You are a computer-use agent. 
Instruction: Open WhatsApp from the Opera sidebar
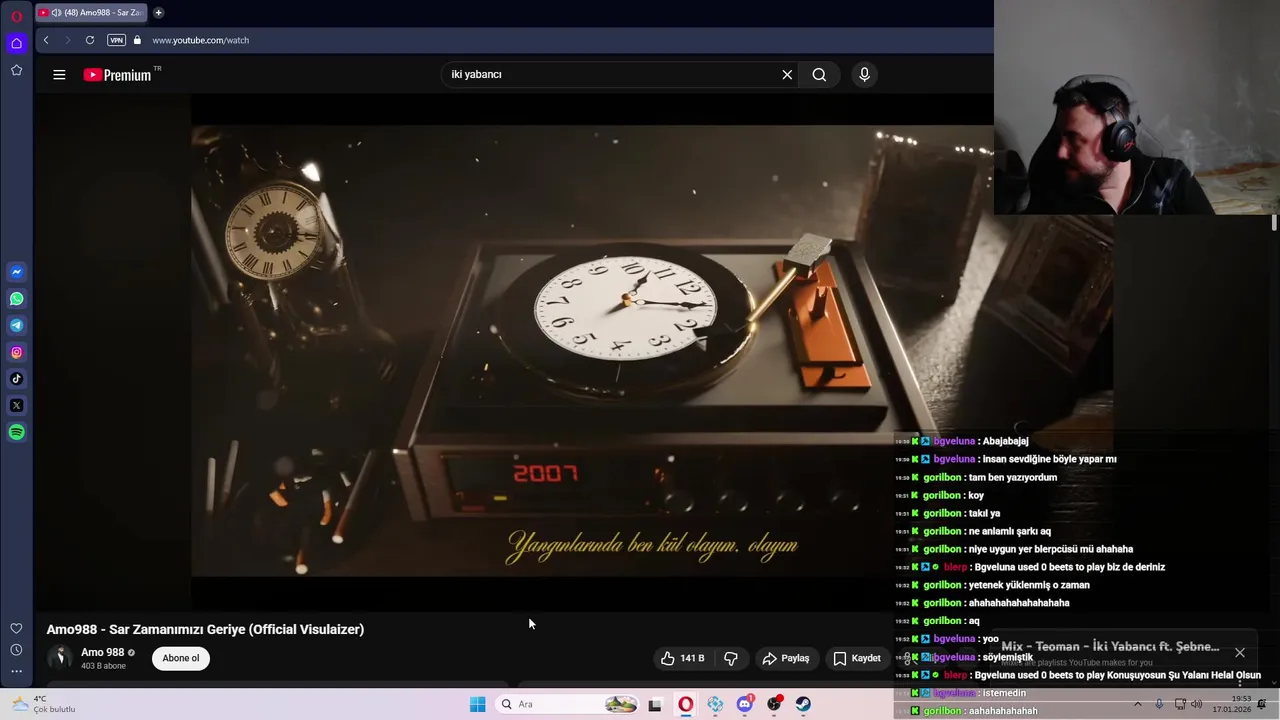click(x=16, y=299)
